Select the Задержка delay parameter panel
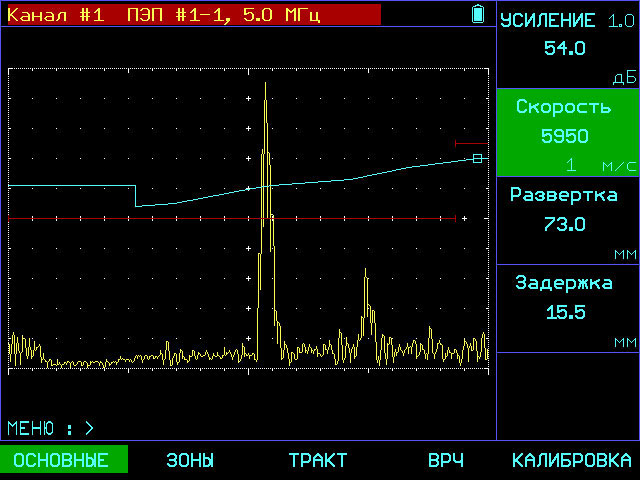Viewport: 640px width, 480px height. 568,309
